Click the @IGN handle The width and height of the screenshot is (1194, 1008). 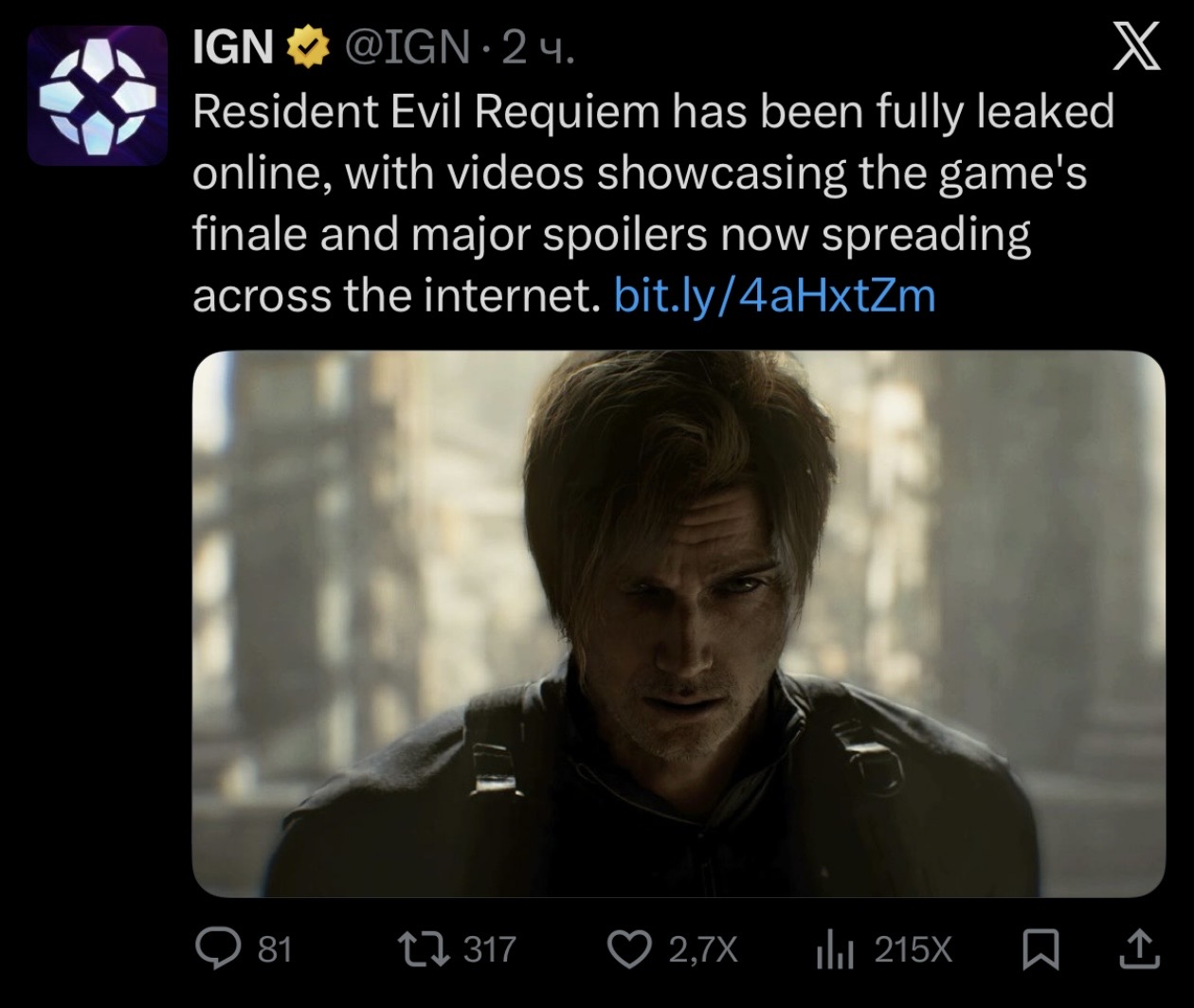[406, 47]
